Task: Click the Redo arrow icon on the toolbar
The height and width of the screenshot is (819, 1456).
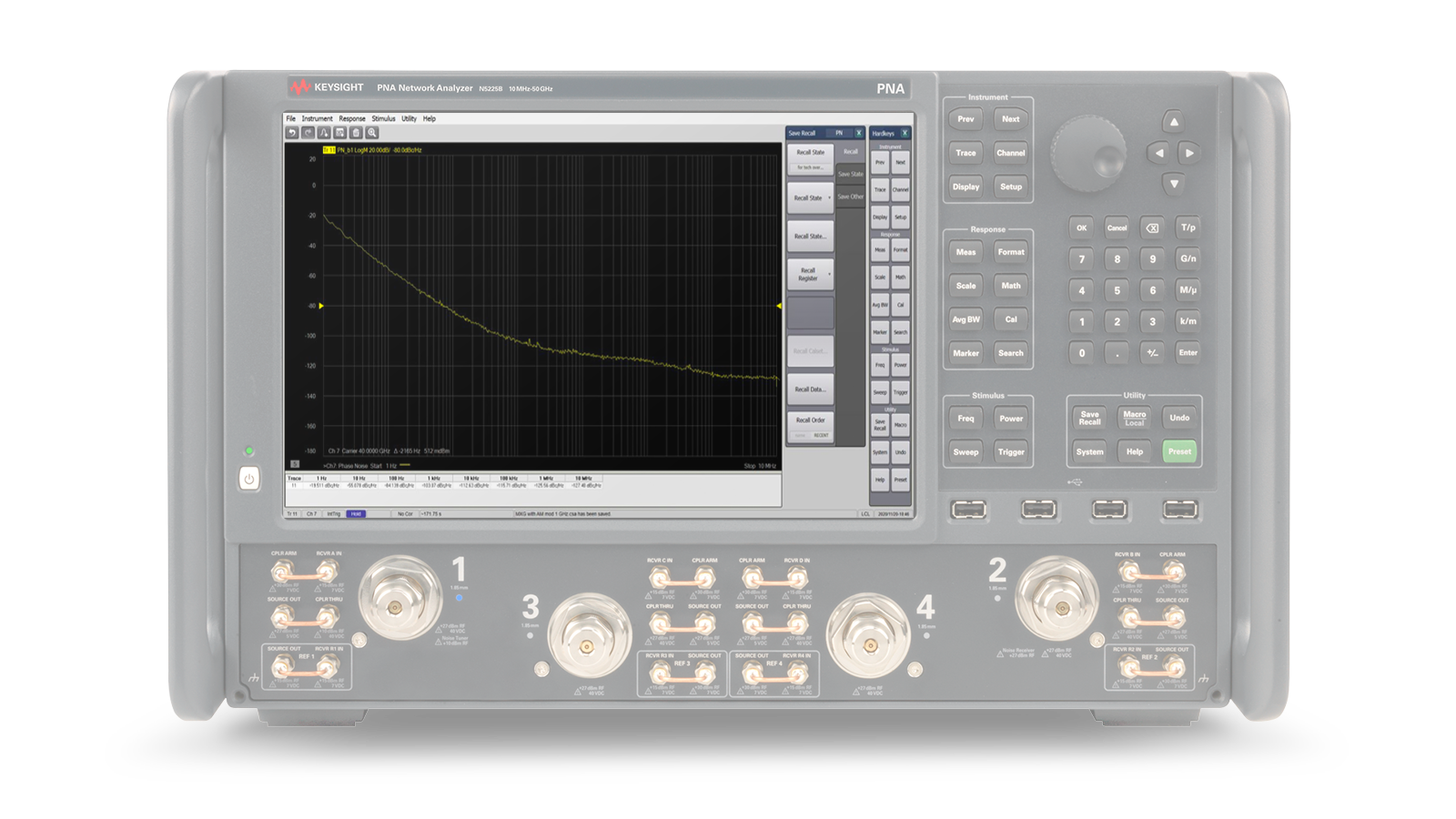Action: (308, 134)
